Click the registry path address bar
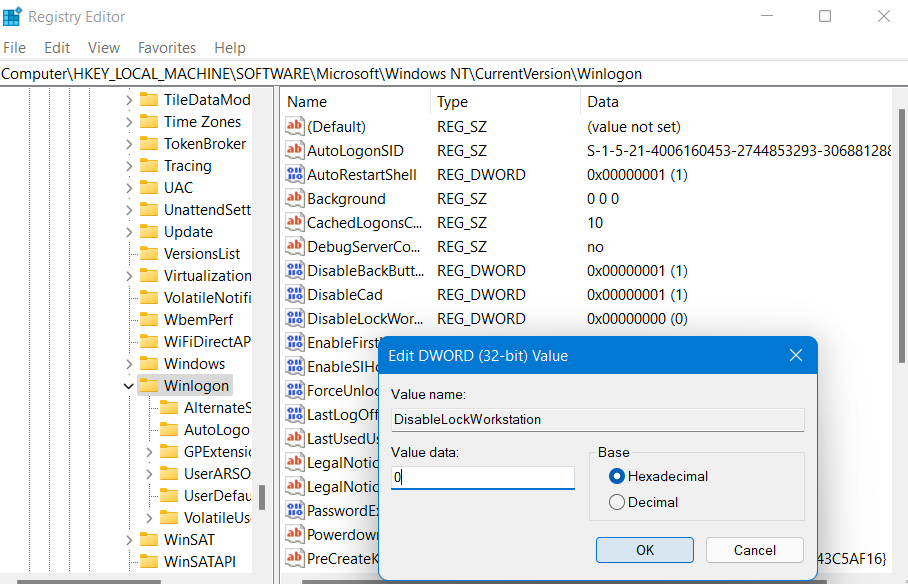 coord(450,74)
